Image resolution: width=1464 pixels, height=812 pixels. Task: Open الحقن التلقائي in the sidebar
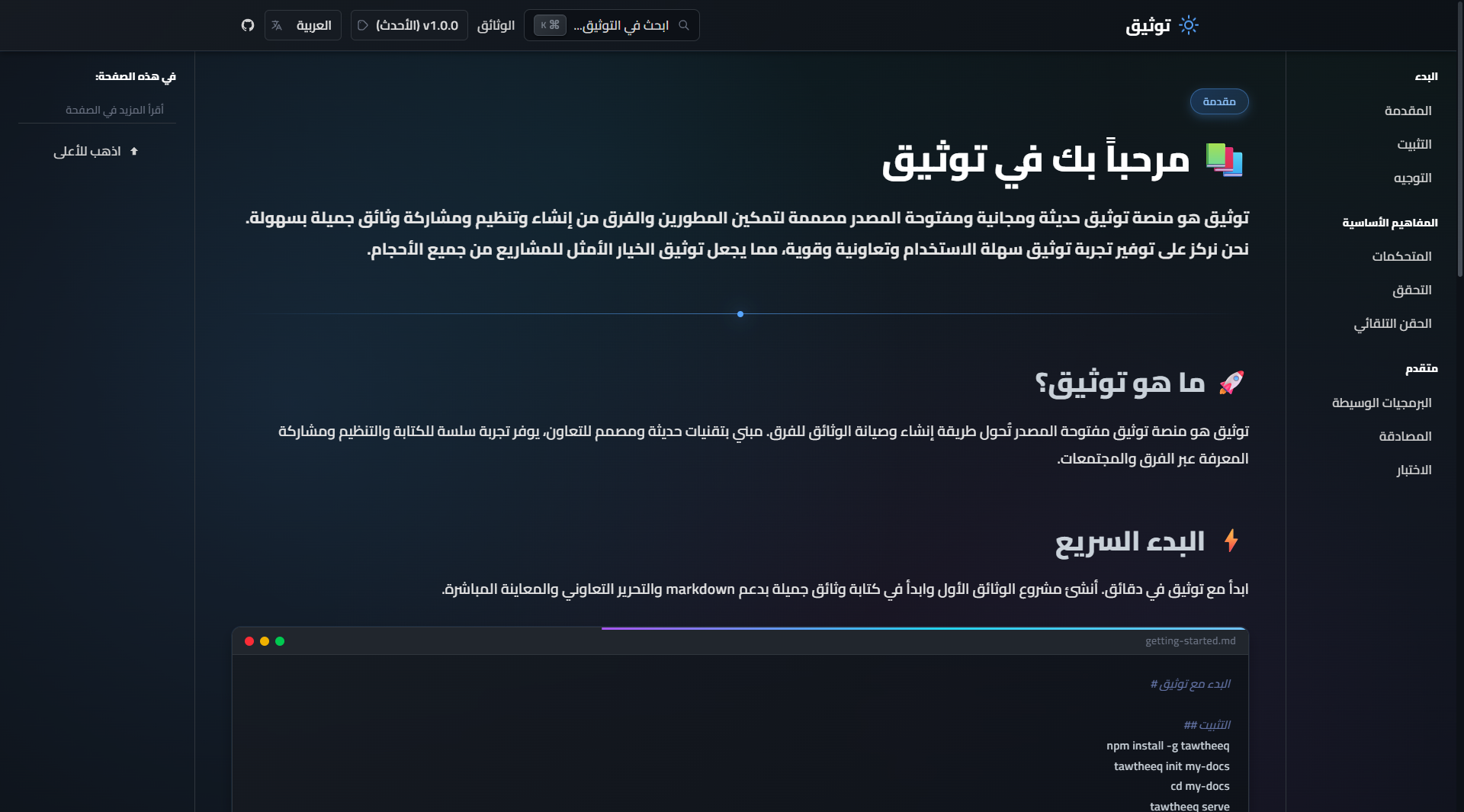pyautogui.click(x=1392, y=323)
